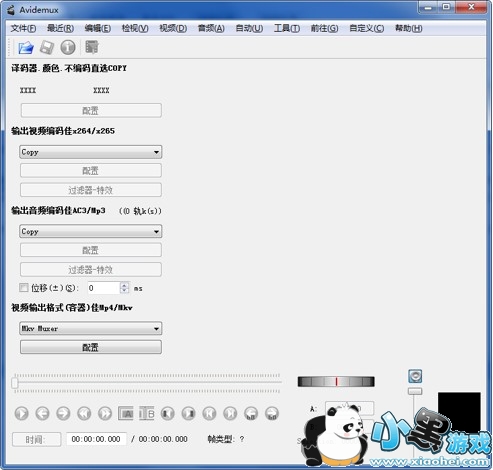Click the jog shuttle wheel control
The height and width of the screenshot is (470, 493).
[x=336, y=381]
